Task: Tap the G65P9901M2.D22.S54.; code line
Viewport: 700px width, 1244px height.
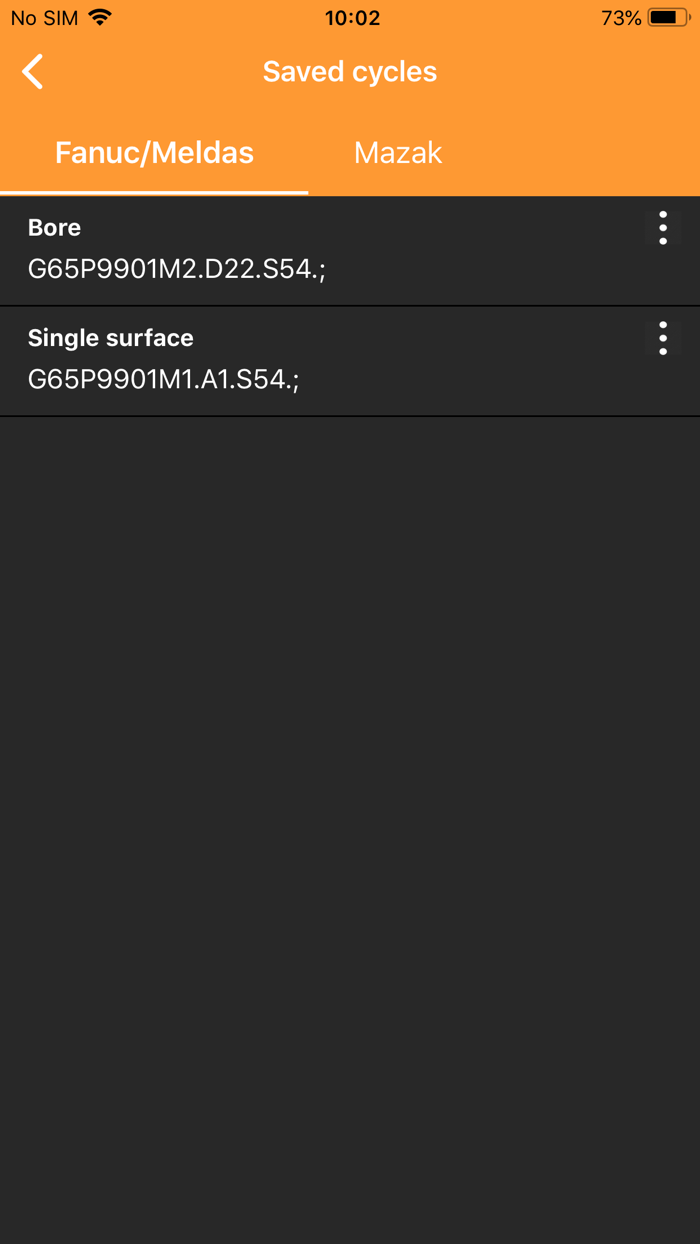Action: point(177,269)
